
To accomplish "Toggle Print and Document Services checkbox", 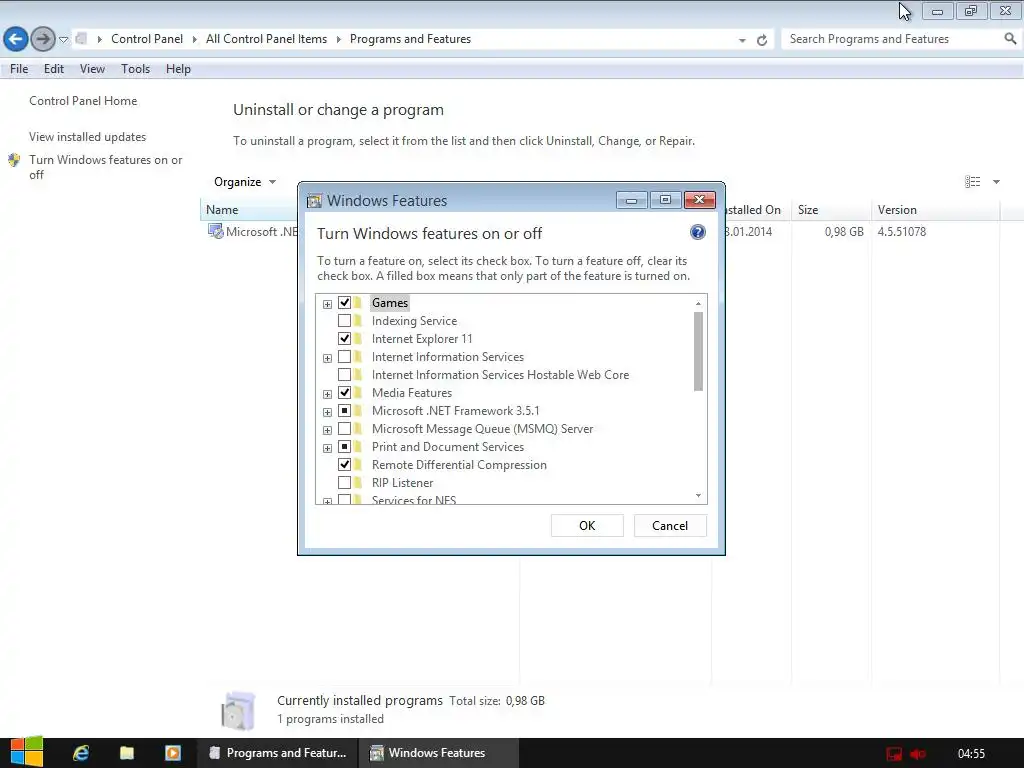I will click(344, 447).
